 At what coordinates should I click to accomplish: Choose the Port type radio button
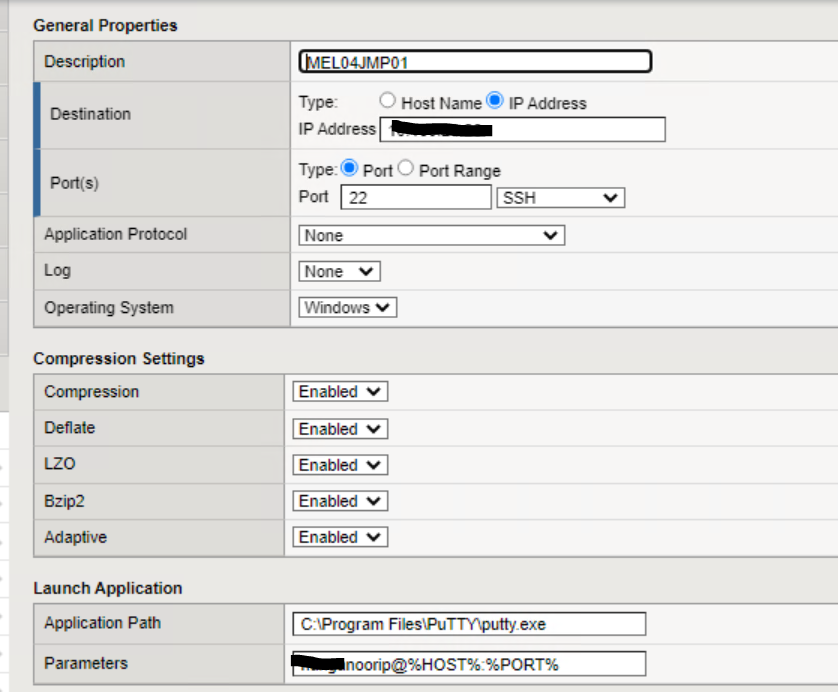click(x=349, y=169)
